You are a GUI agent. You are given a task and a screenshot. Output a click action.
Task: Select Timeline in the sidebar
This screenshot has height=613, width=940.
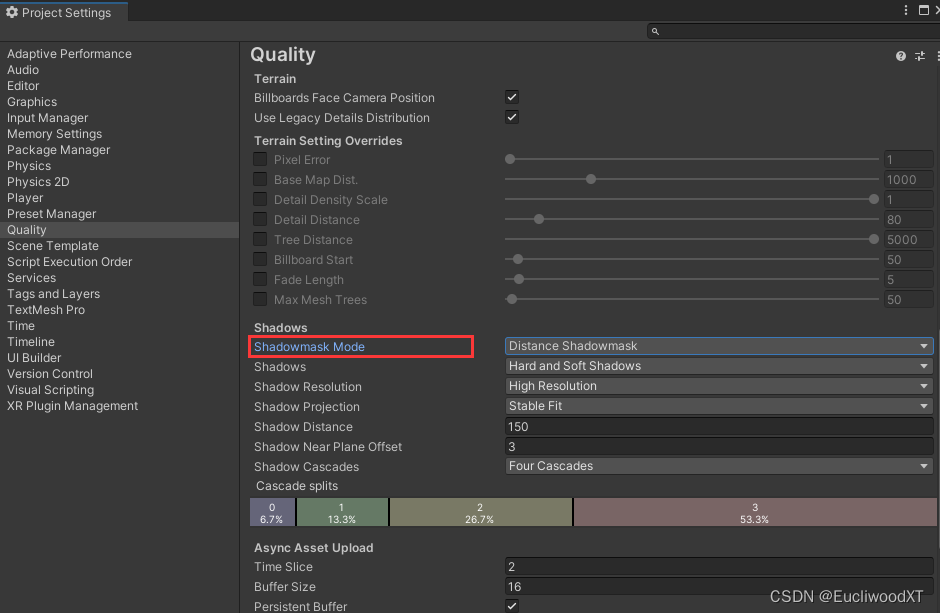[31, 342]
